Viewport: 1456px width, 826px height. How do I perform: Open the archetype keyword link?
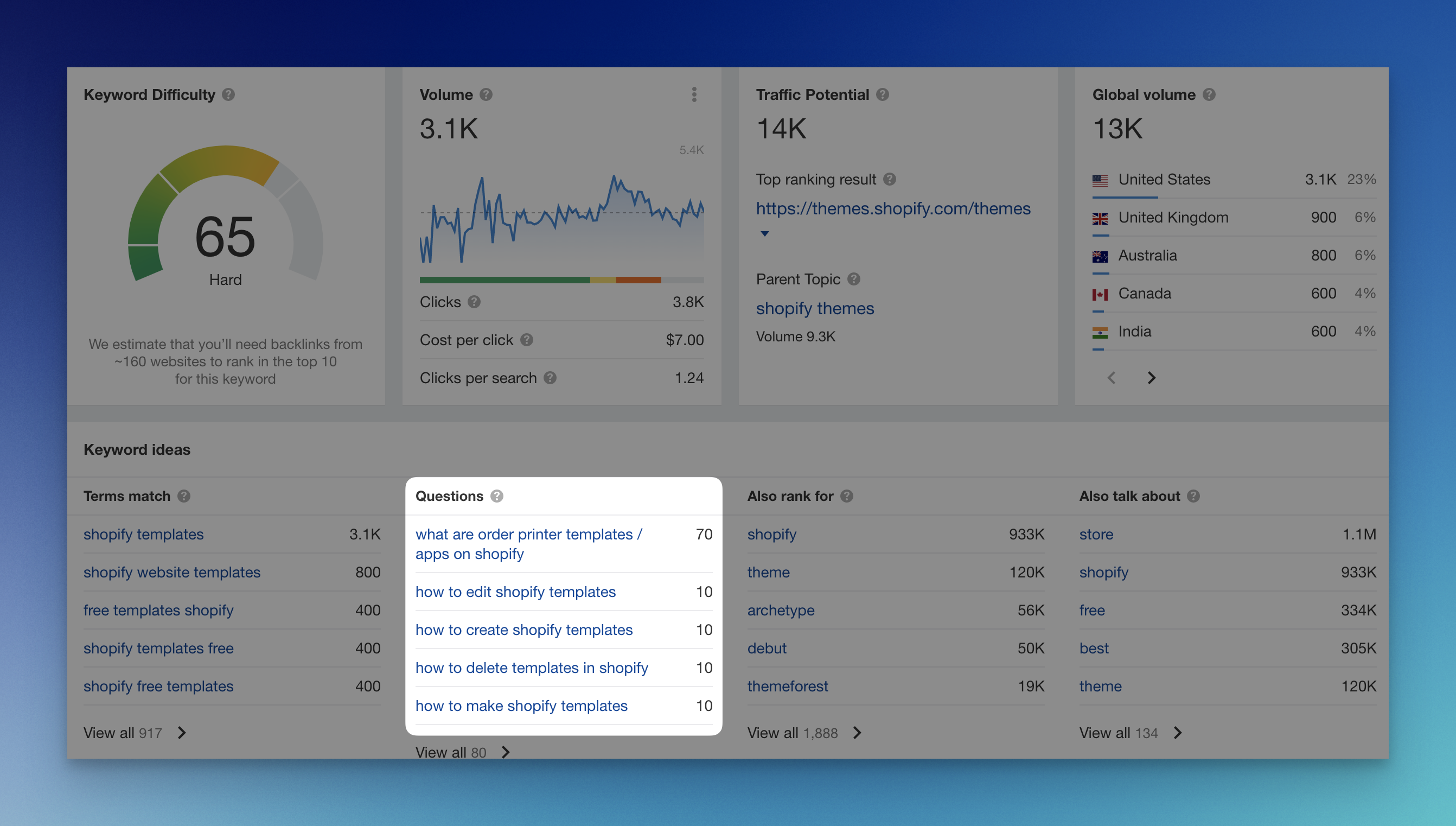[x=781, y=611]
